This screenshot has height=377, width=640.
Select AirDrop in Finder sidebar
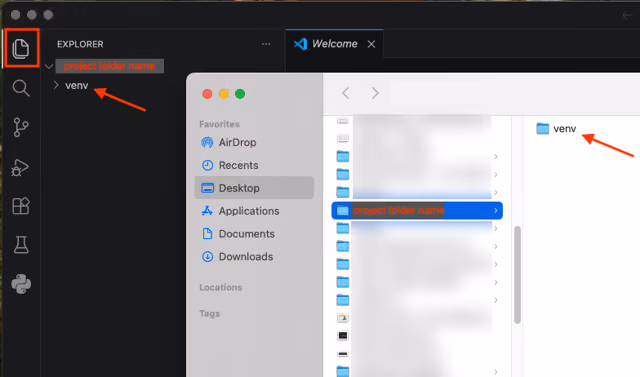click(x=254, y=142)
